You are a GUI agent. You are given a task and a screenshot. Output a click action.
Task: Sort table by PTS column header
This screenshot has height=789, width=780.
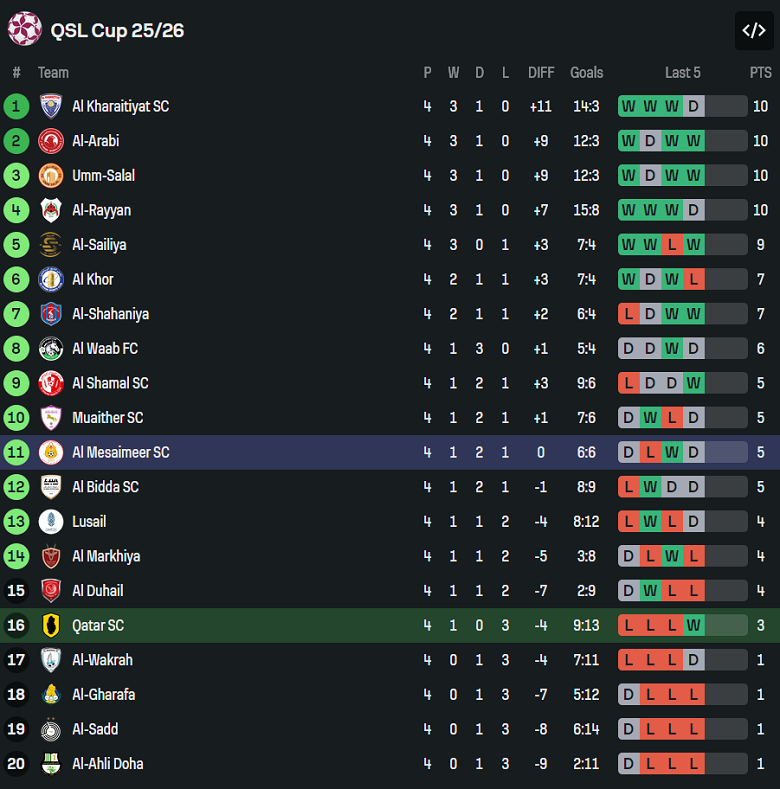pyautogui.click(x=760, y=72)
